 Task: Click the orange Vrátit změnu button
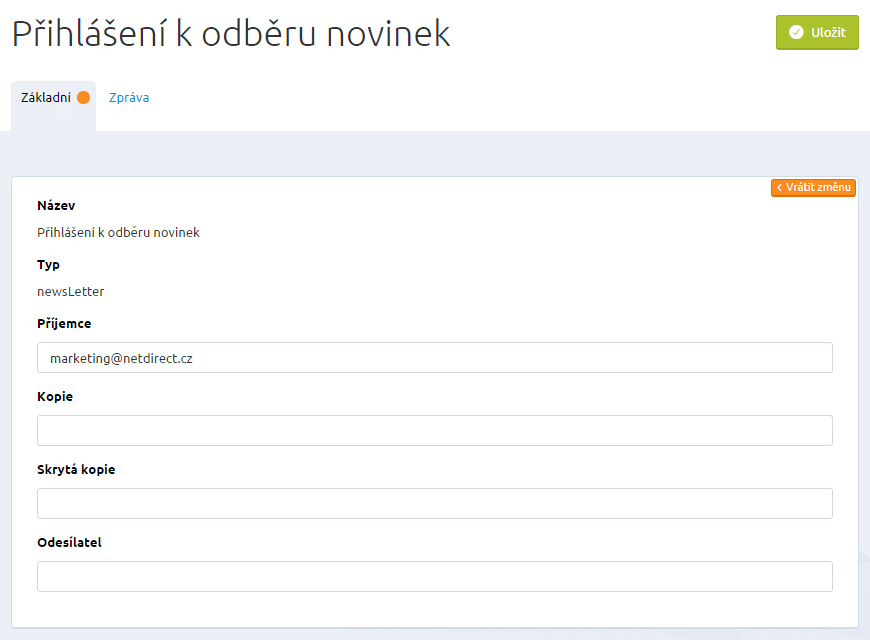[x=813, y=188]
